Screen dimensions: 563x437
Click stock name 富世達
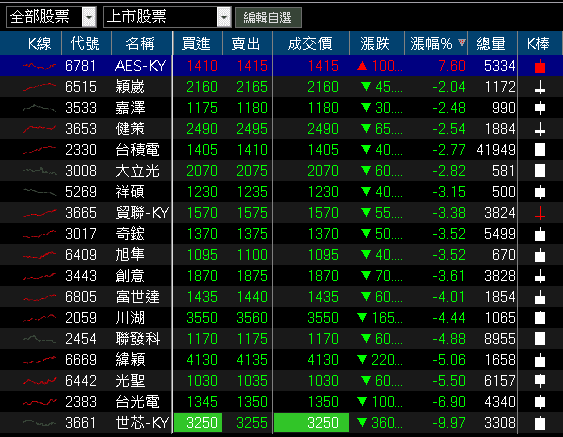tap(138, 297)
